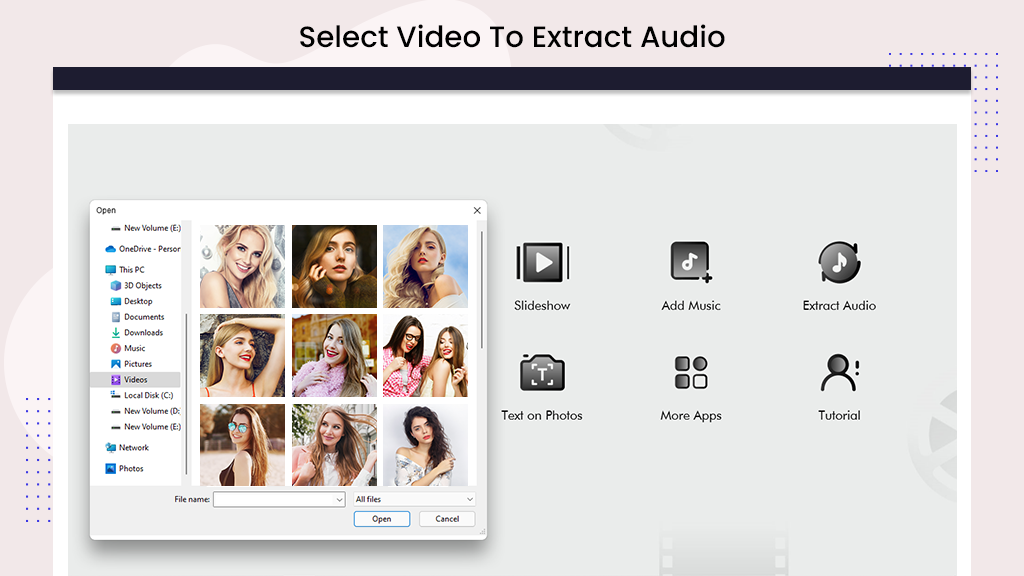Select the Extract Audio icon
The width and height of the screenshot is (1024, 576).
point(839,263)
